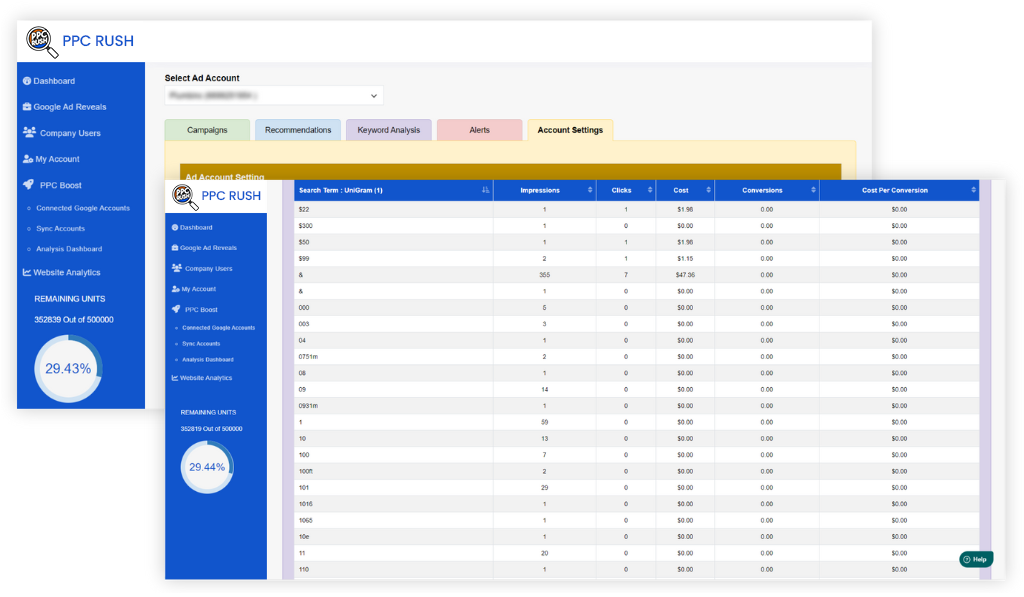Click My Account icon in front window

176,289
